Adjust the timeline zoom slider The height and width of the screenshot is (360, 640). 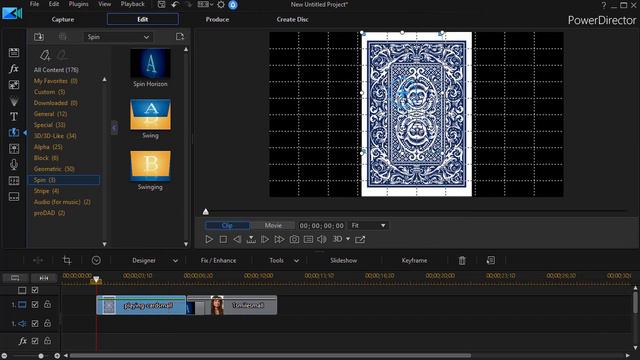pyautogui.click(x=41, y=356)
